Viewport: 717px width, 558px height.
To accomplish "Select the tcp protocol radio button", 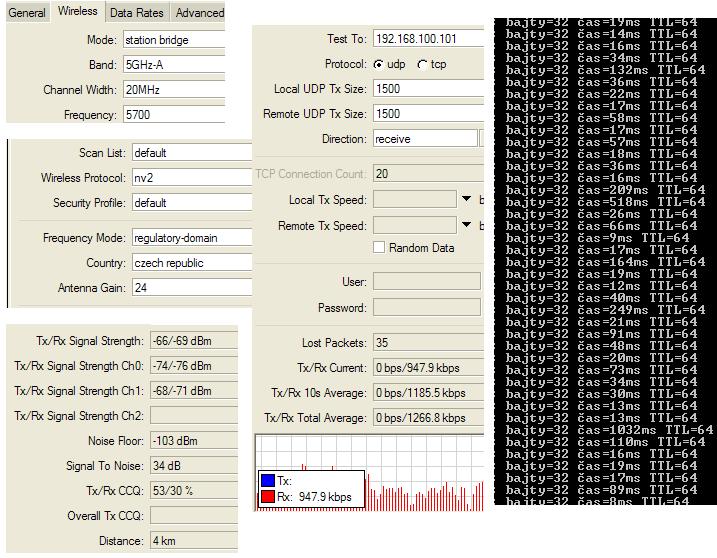I will pos(422,64).
